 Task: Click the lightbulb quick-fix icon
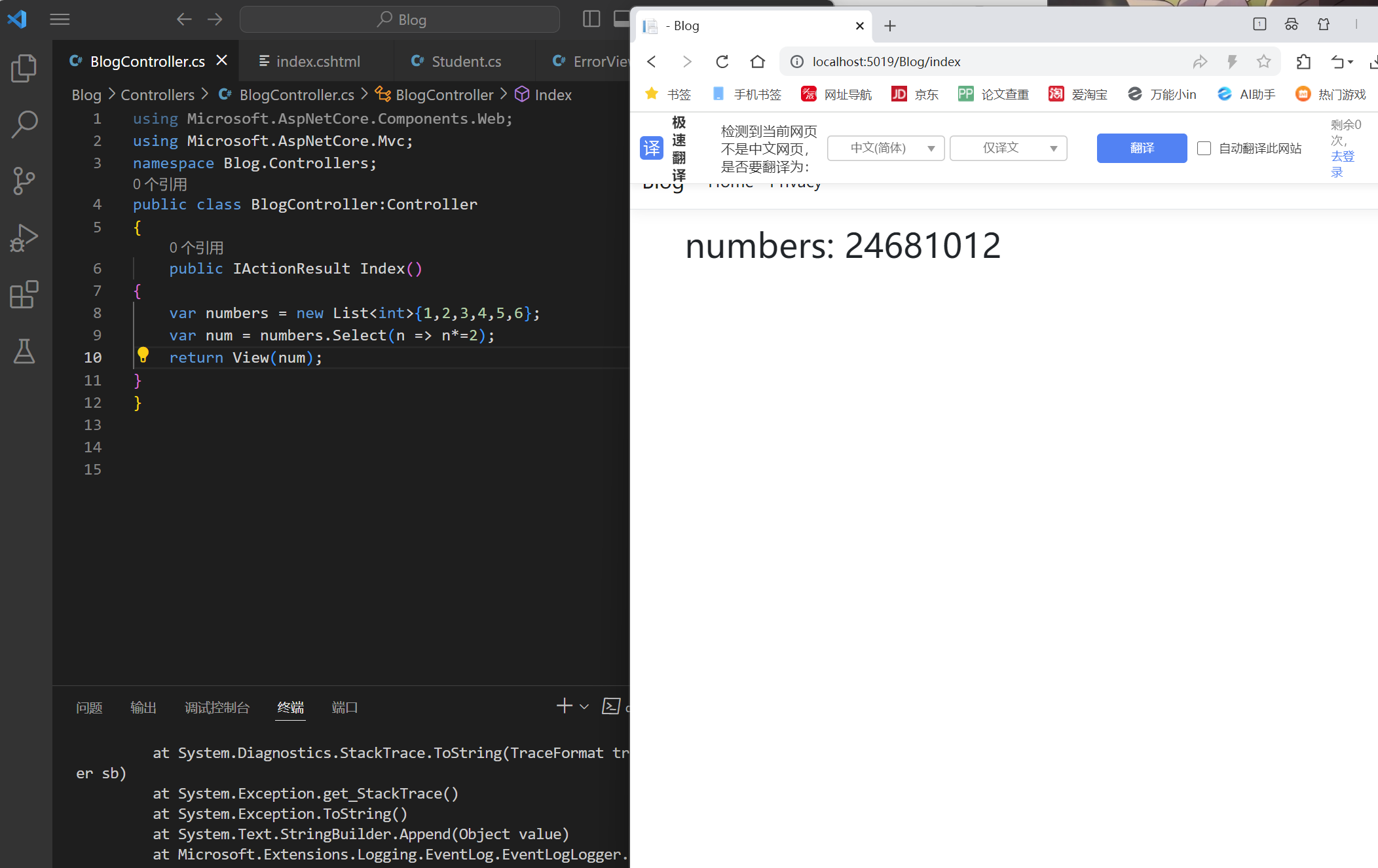tap(143, 355)
